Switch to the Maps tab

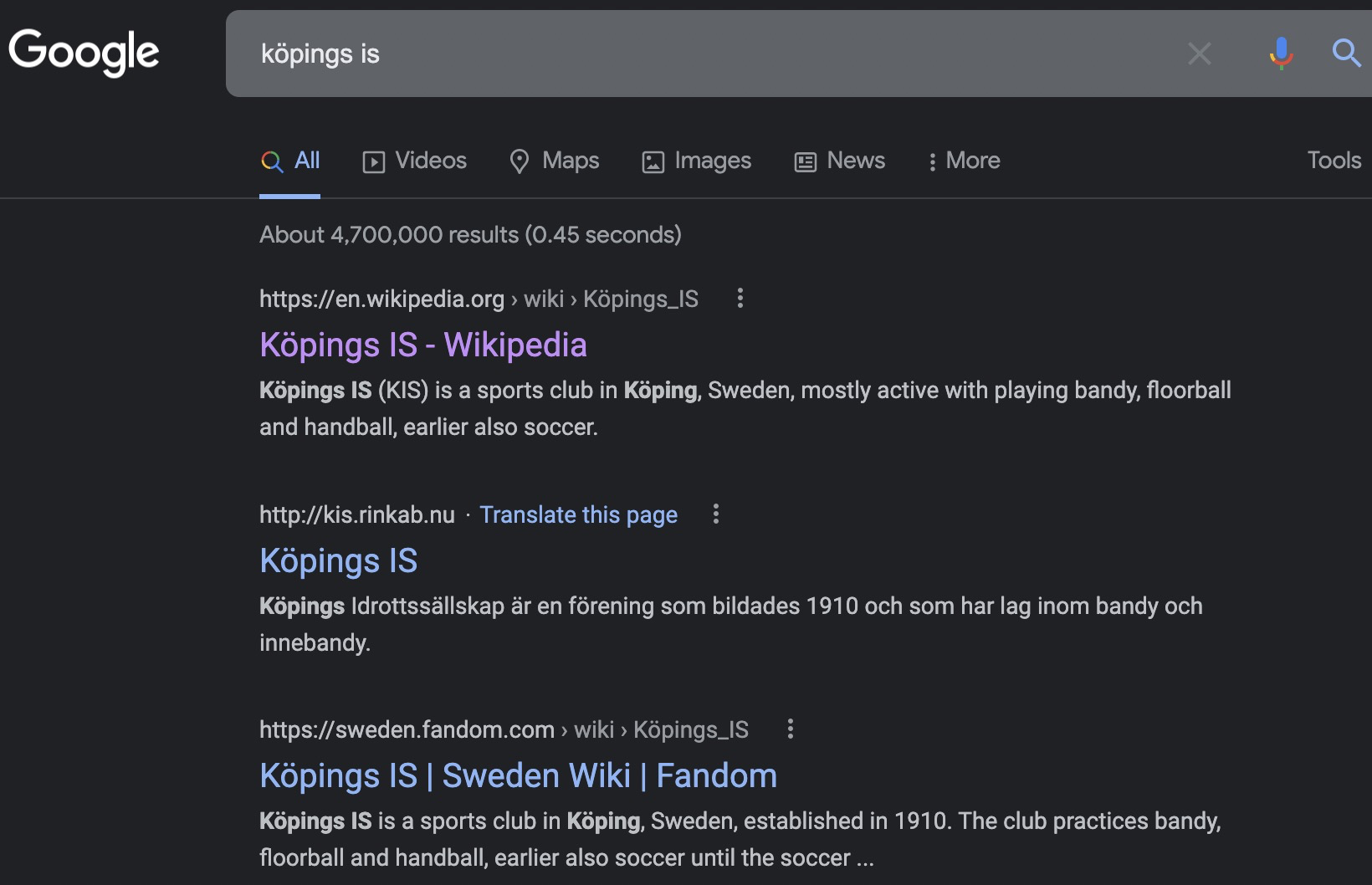pyautogui.click(x=555, y=161)
